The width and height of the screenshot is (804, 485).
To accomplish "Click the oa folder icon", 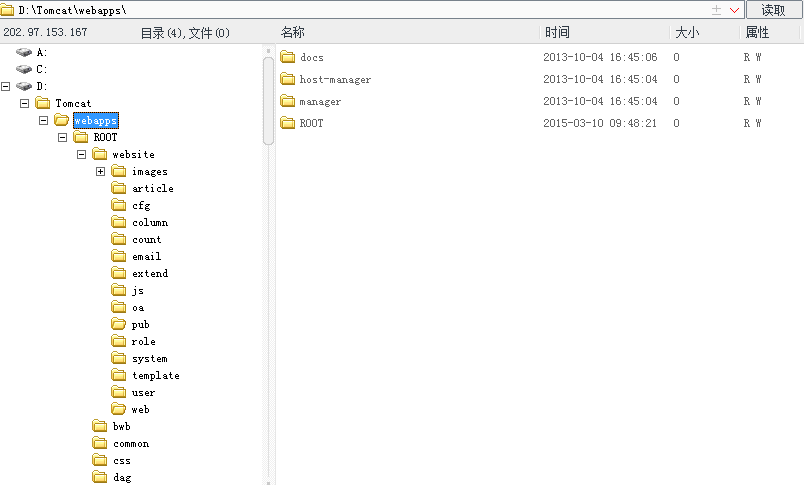I will coord(118,307).
